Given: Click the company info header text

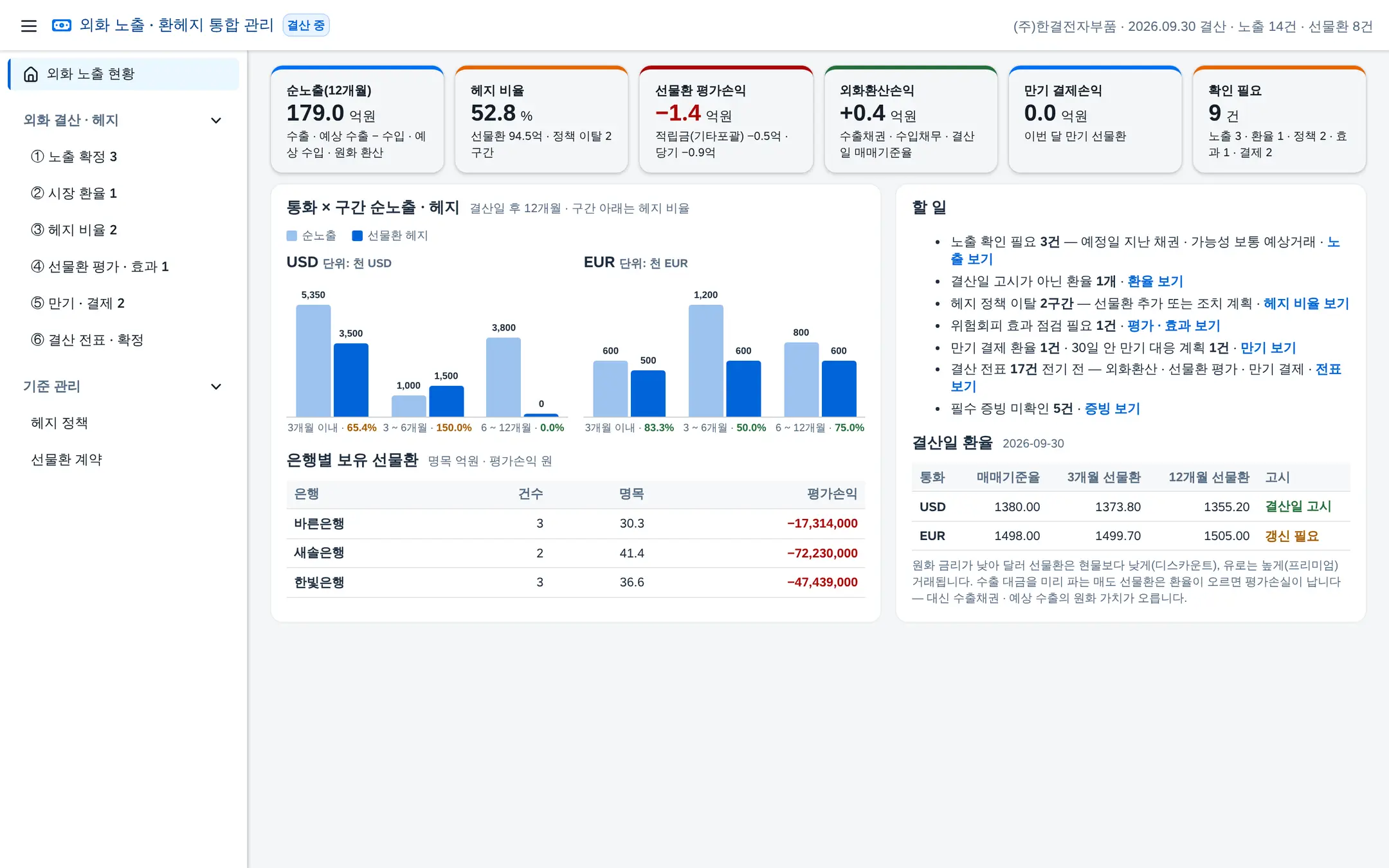Looking at the screenshot, I should pos(1193,26).
